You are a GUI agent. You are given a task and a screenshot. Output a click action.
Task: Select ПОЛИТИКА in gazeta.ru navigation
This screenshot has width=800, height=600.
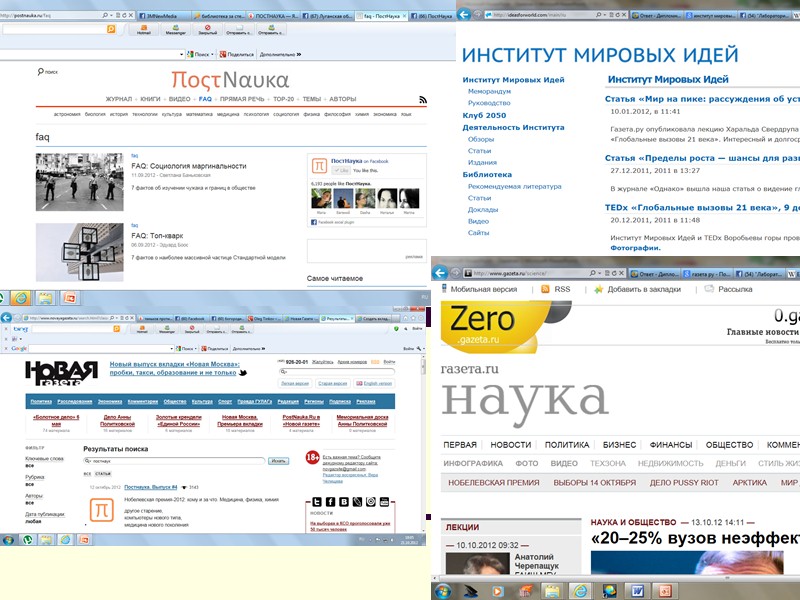[567, 445]
